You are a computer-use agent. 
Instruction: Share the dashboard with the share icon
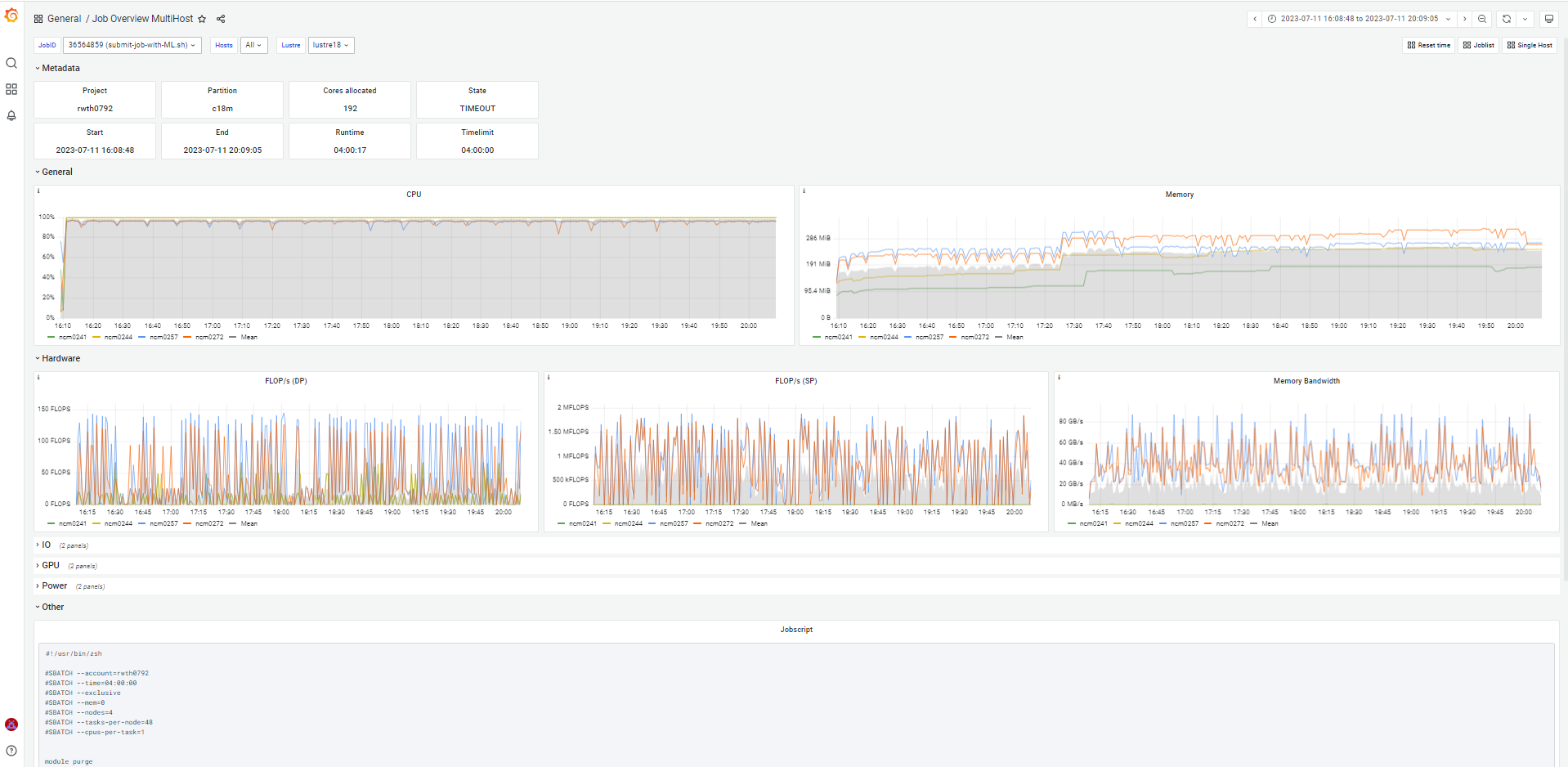[x=221, y=19]
